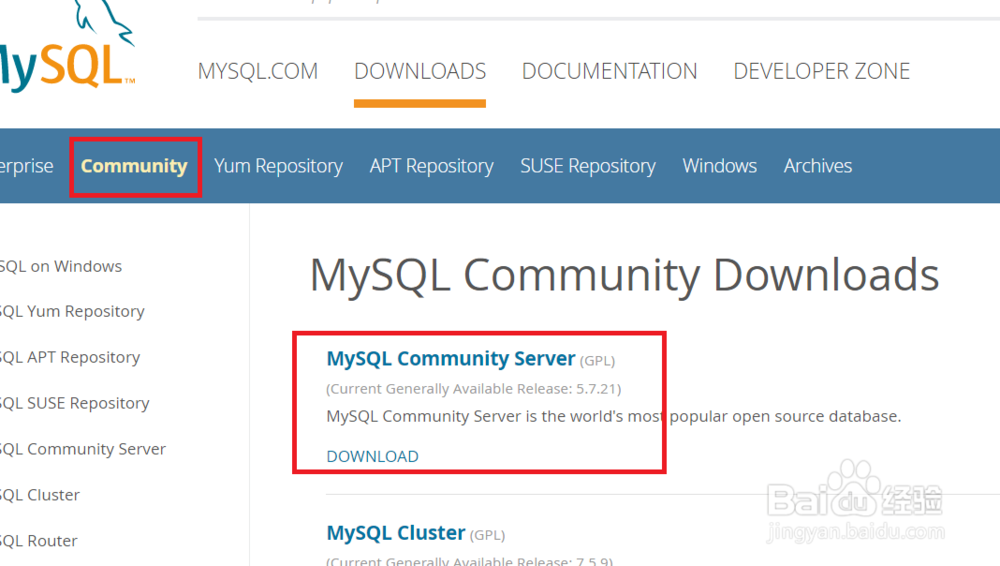Open MySQL Cluster sidebar link
Viewport: 1000px width, 566px height.
point(40,495)
